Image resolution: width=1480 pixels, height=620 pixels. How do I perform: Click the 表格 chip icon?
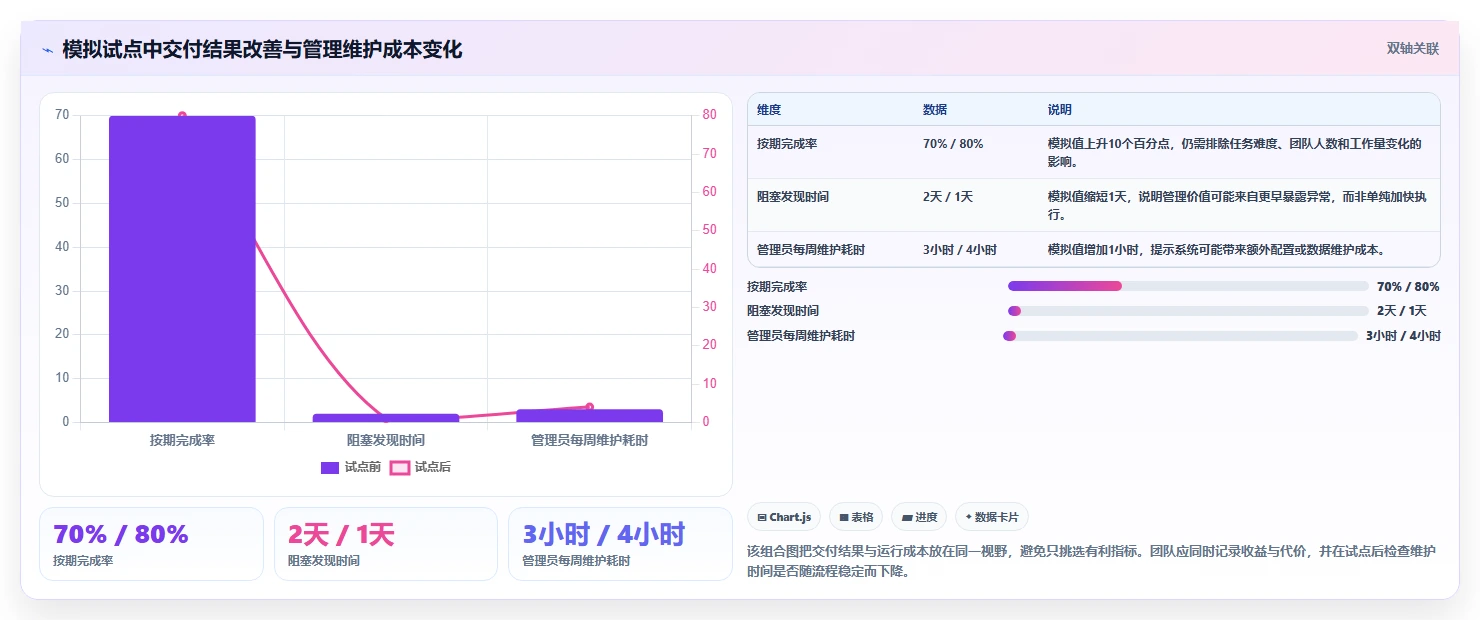844,517
